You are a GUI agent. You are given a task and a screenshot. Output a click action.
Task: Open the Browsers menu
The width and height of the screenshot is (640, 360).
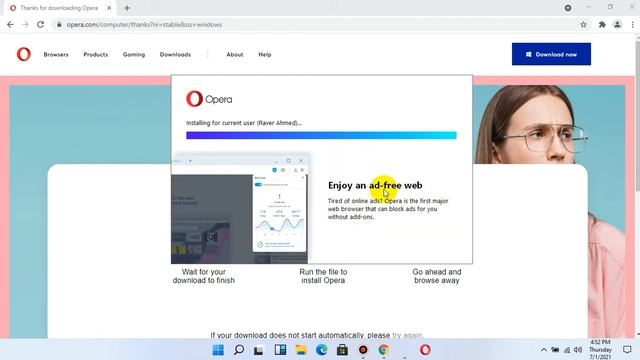point(56,54)
